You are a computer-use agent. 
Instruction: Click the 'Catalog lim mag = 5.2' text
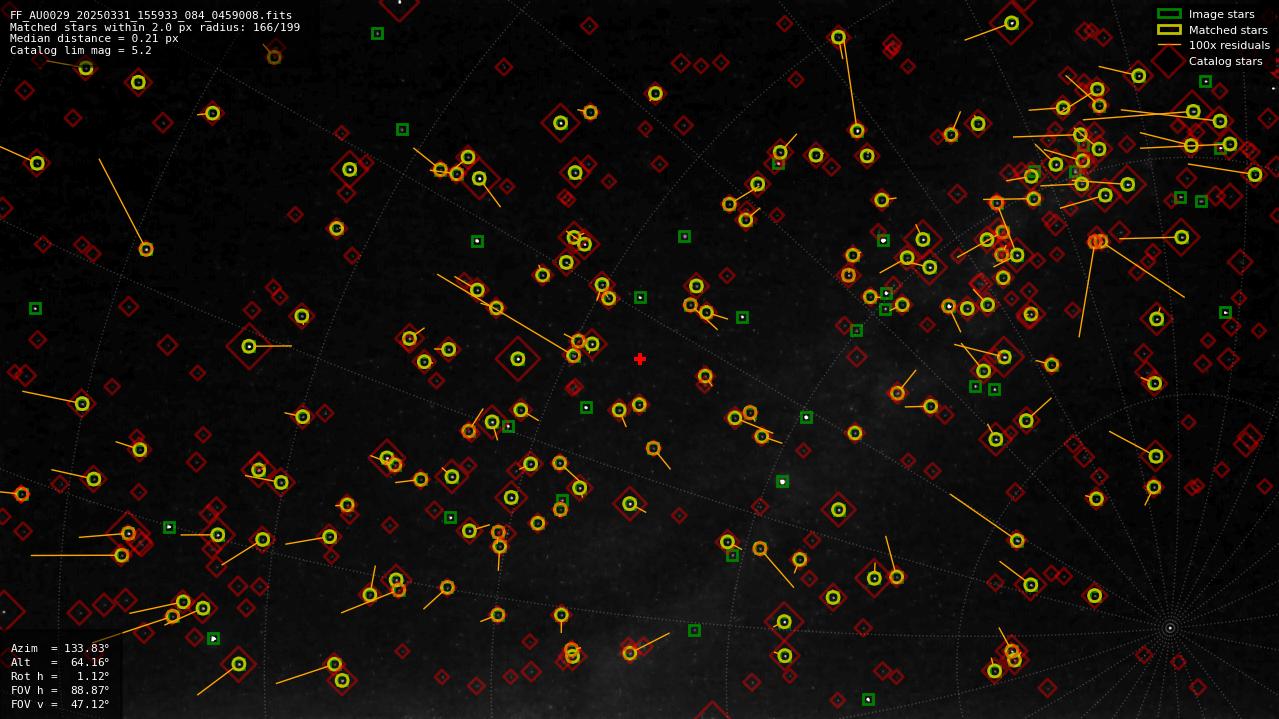click(81, 50)
